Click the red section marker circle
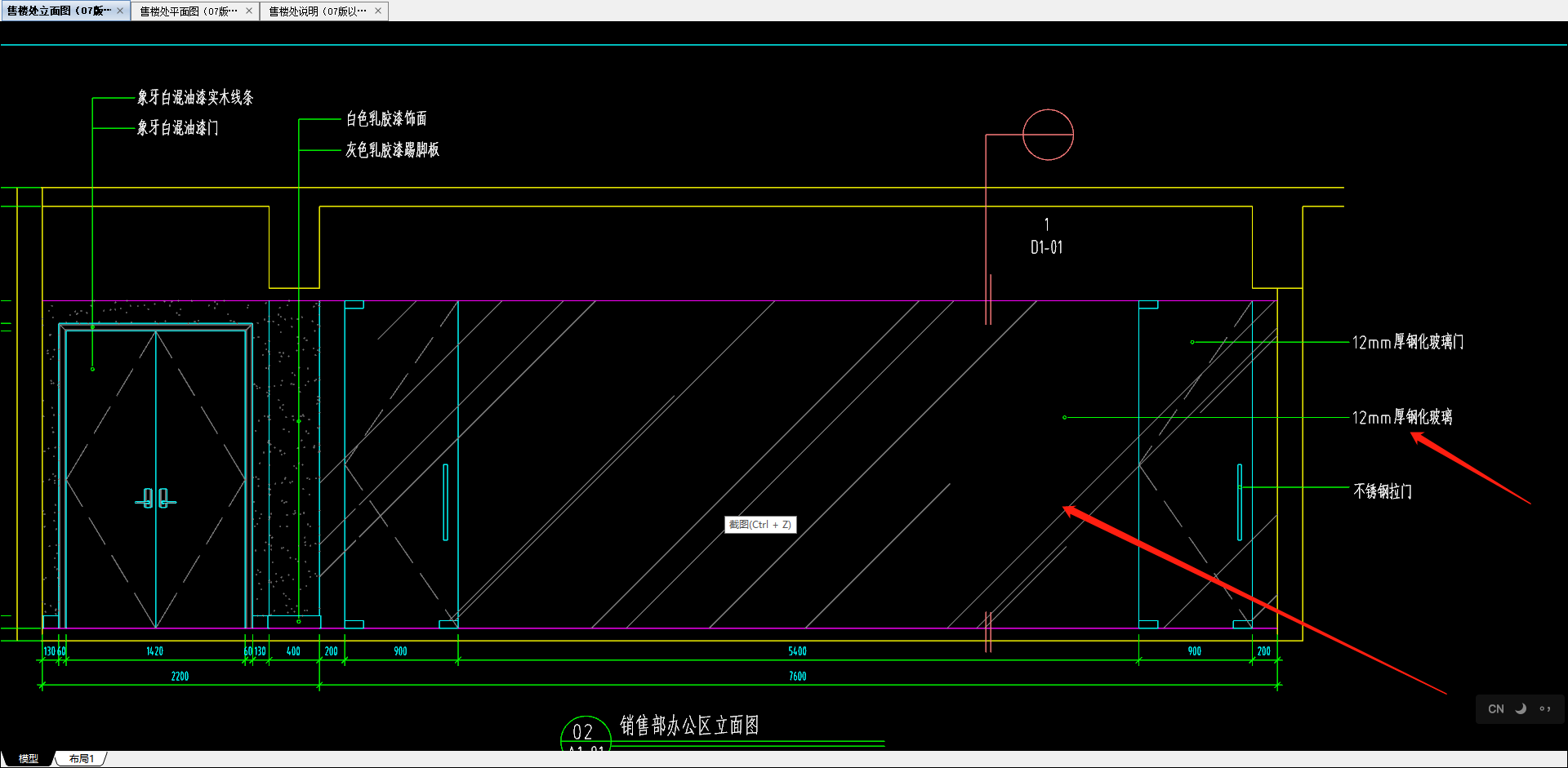The width and height of the screenshot is (1568, 768). pyautogui.click(x=1048, y=135)
